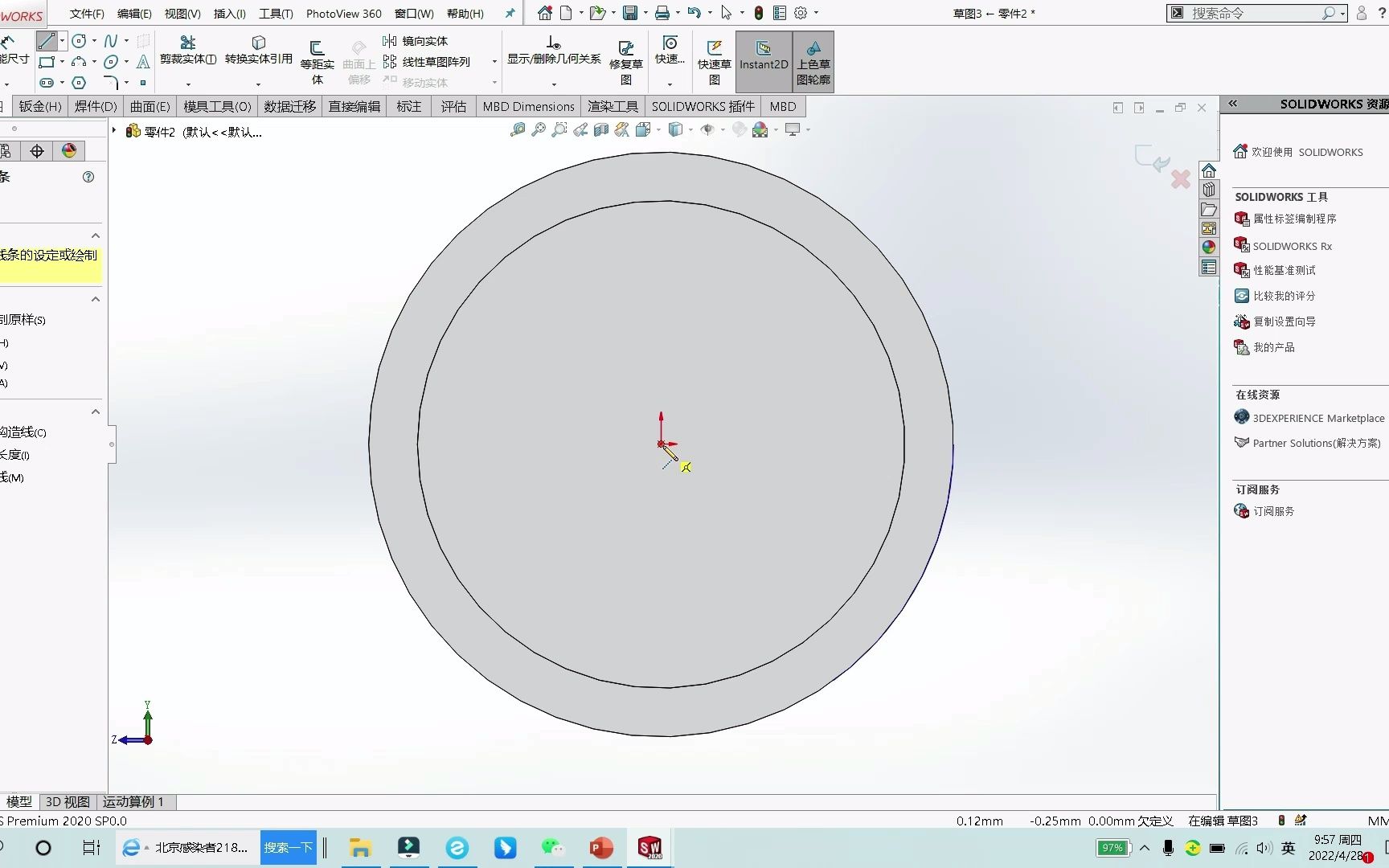Open the view orientation dropdown
Screen dimensions: 1389x868
pyautogui.click(x=658, y=129)
